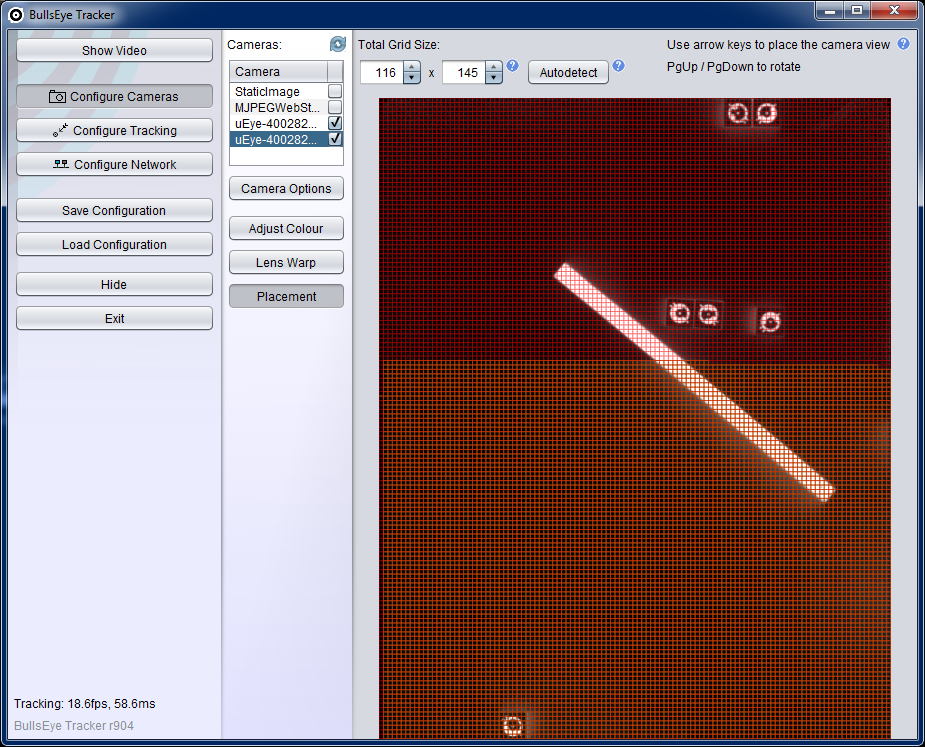The image size is (925, 747).
Task: Enable the StaticImage camera checkbox
Action: pyautogui.click(x=335, y=92)
